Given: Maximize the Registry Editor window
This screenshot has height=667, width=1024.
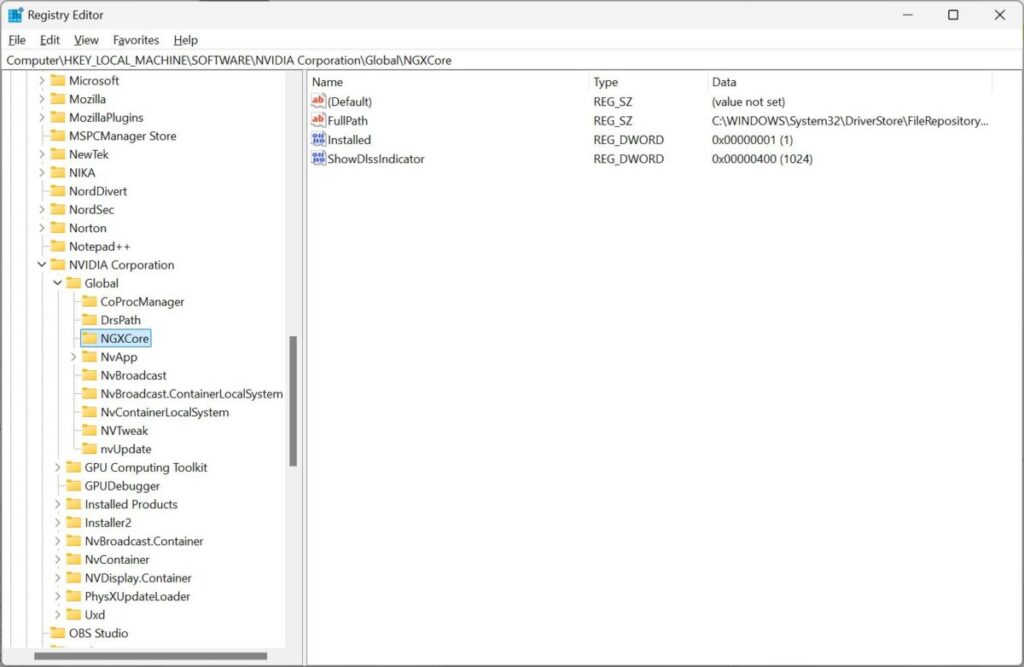Looking at the screenshot, I should [953, 14].
